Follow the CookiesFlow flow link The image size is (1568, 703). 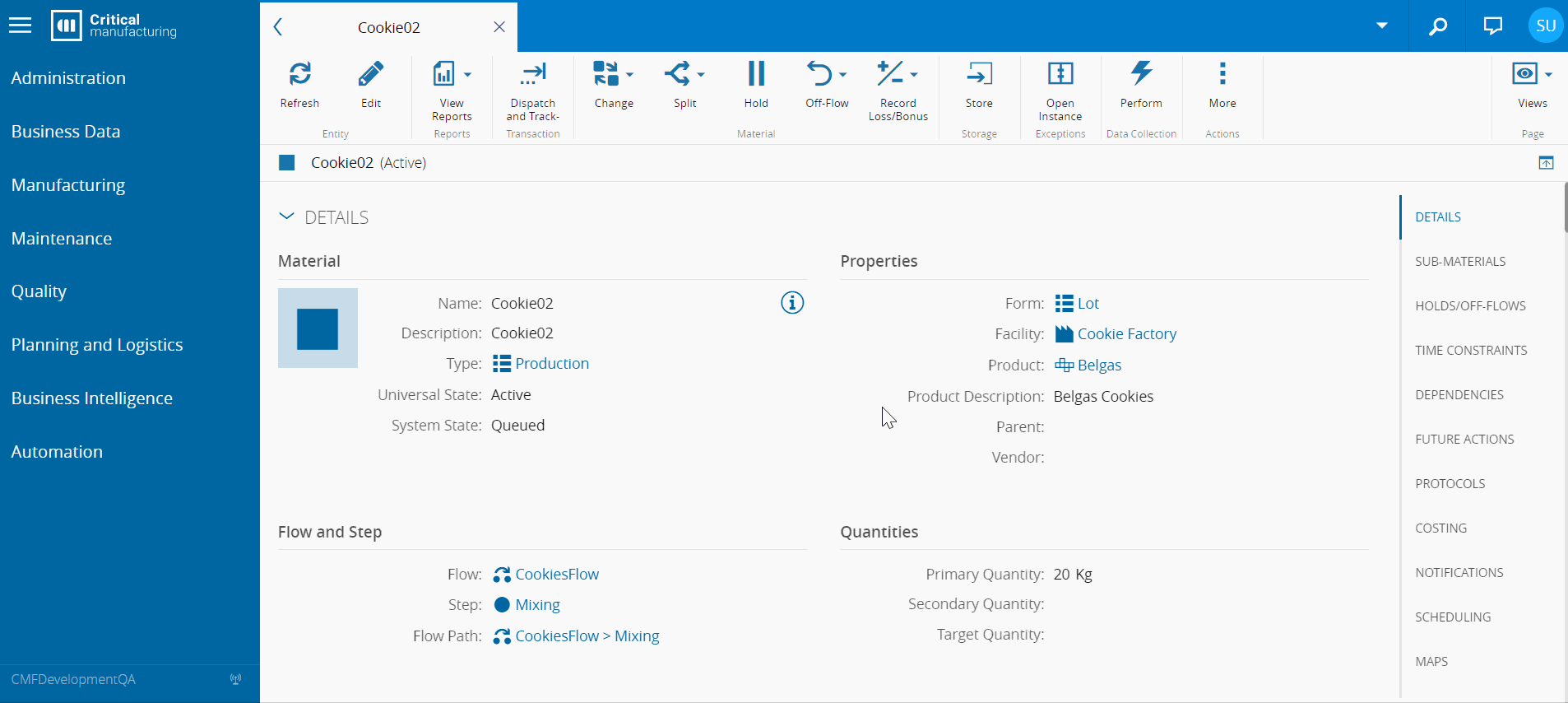556,575
